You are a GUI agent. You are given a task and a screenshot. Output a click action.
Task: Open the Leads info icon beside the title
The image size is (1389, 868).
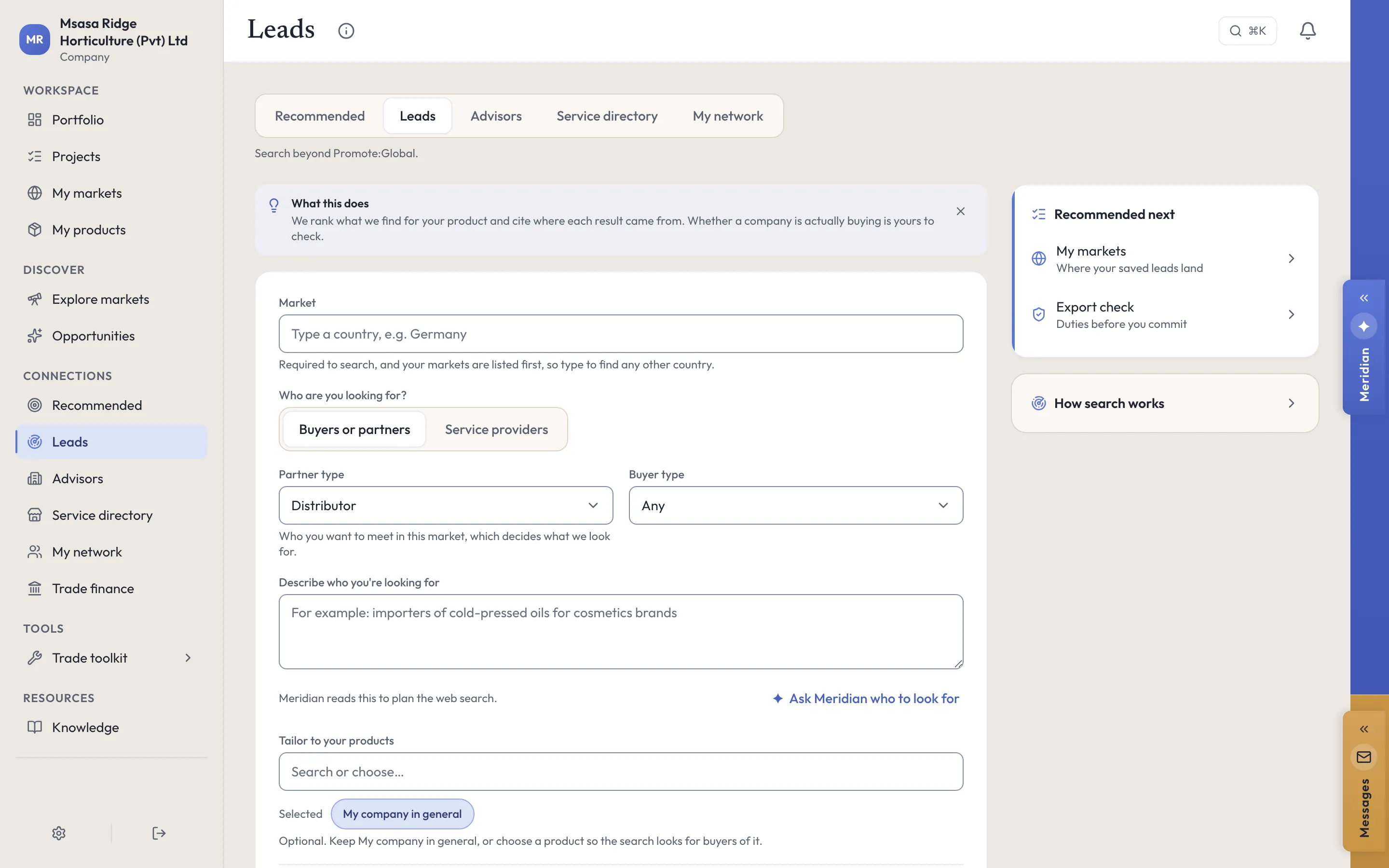345,30
